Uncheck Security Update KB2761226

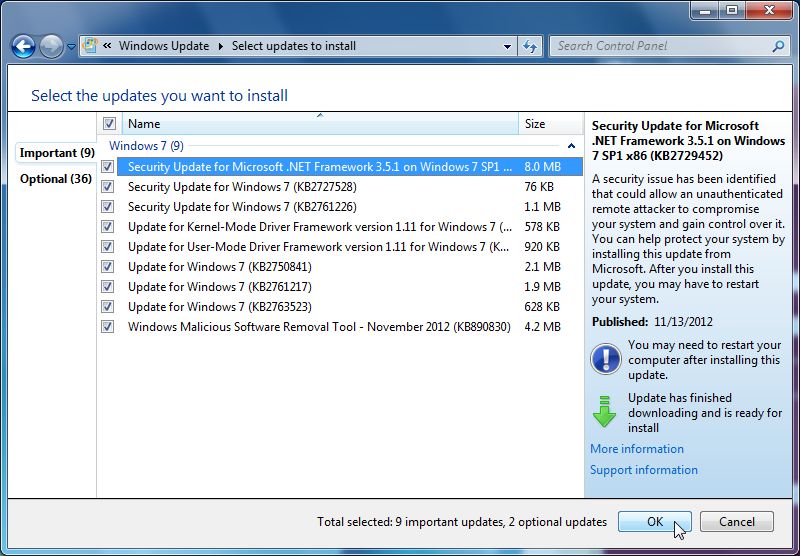pyautogui.click(x=108, y=207)
